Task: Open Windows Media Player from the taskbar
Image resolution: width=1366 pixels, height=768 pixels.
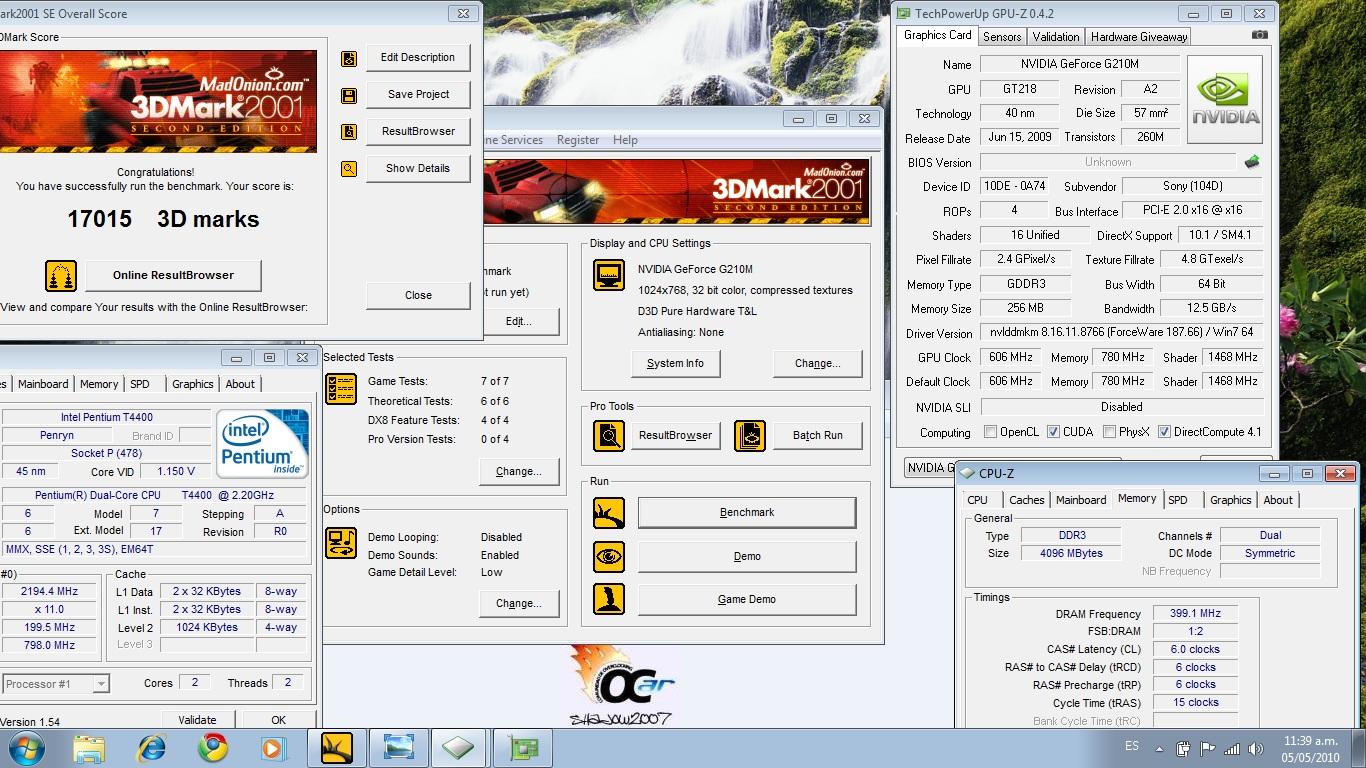Action: pos(271,747)
